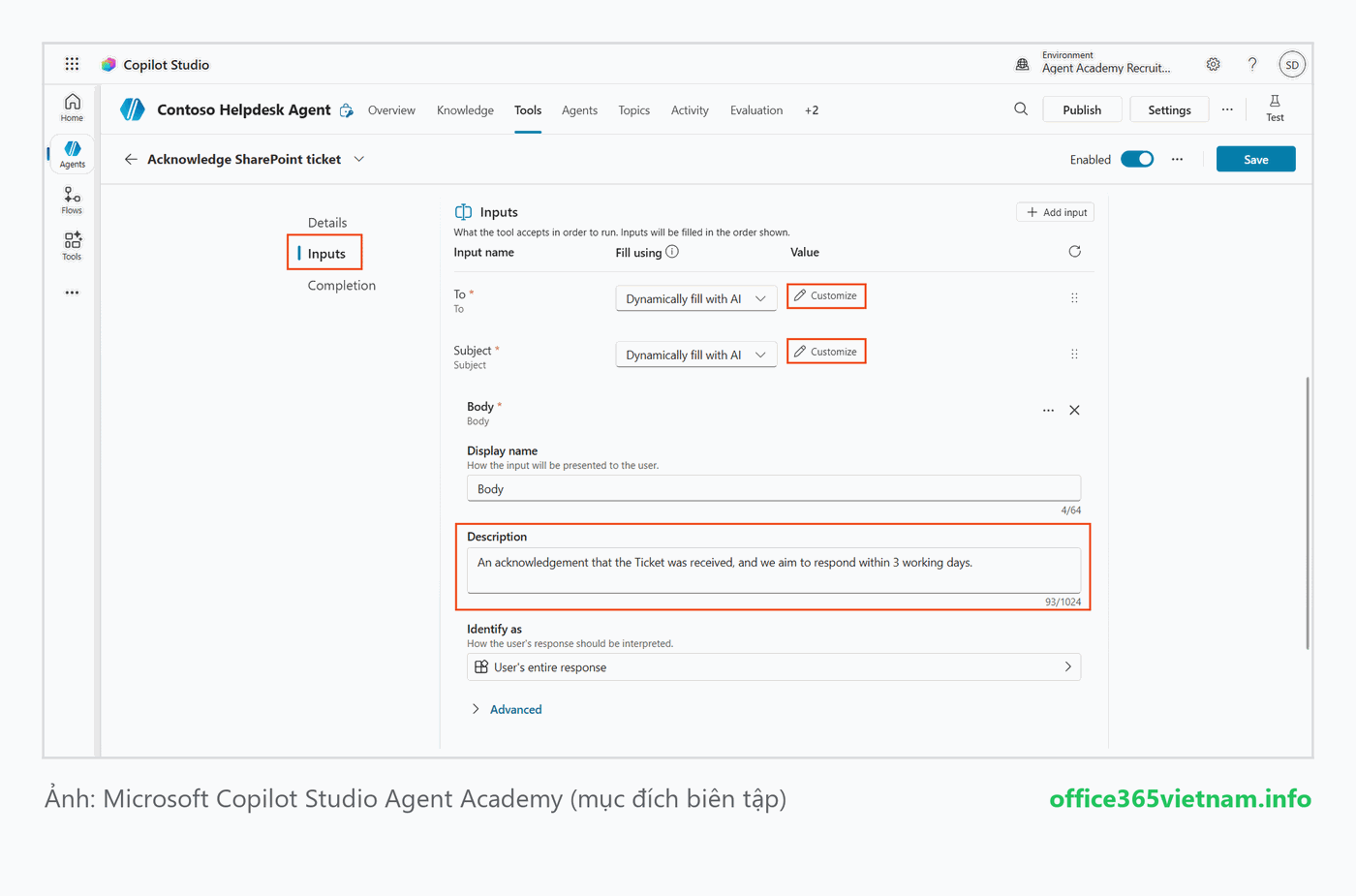Viewport: 1356px width, 896px height.
Task: Expand the Acknowledge SharePoint ticket dropdown chevron
Action: (359, 159)
